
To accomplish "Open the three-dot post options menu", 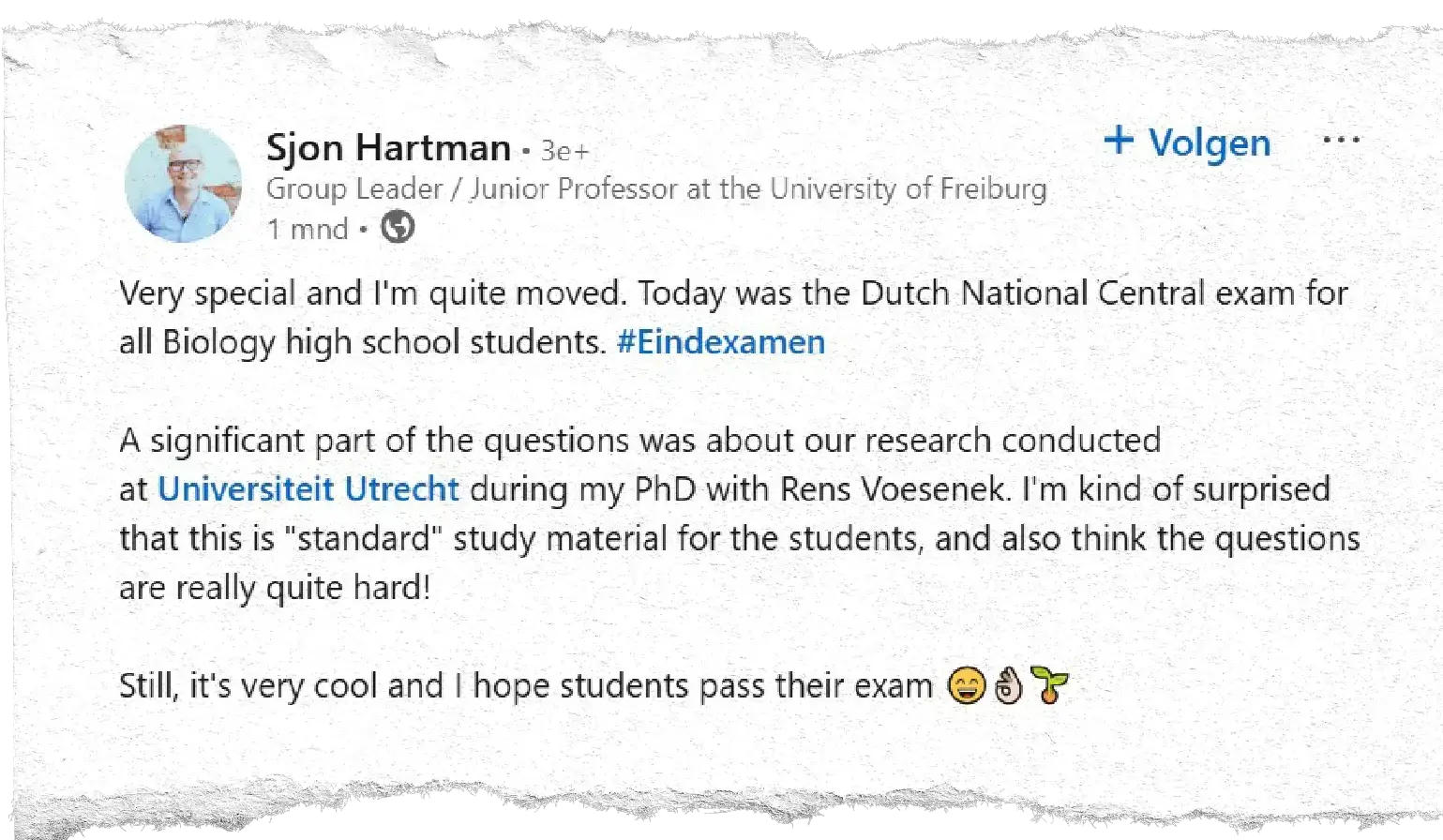I will point(1341,141).
